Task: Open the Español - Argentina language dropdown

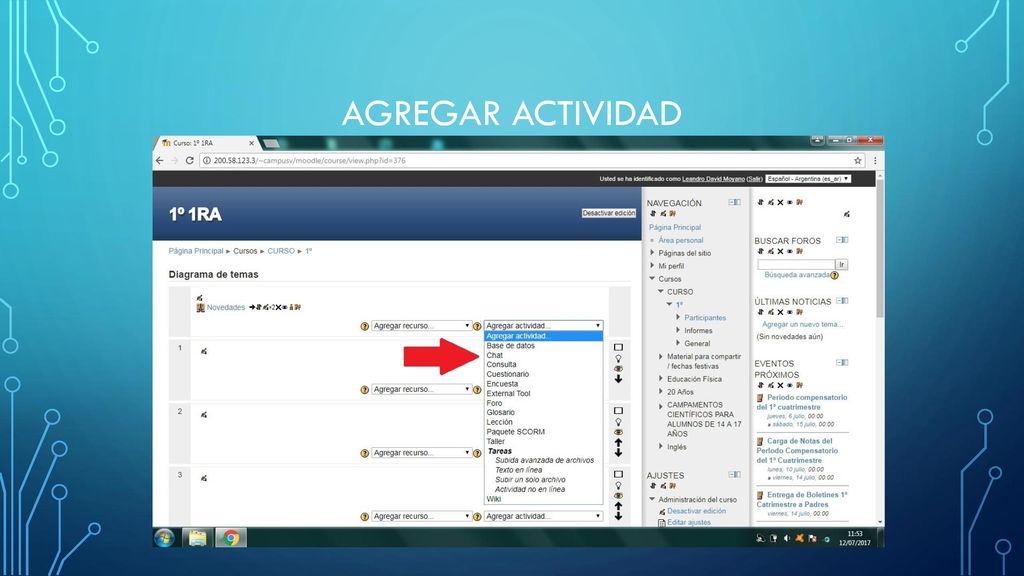Action: pos(808,178)
